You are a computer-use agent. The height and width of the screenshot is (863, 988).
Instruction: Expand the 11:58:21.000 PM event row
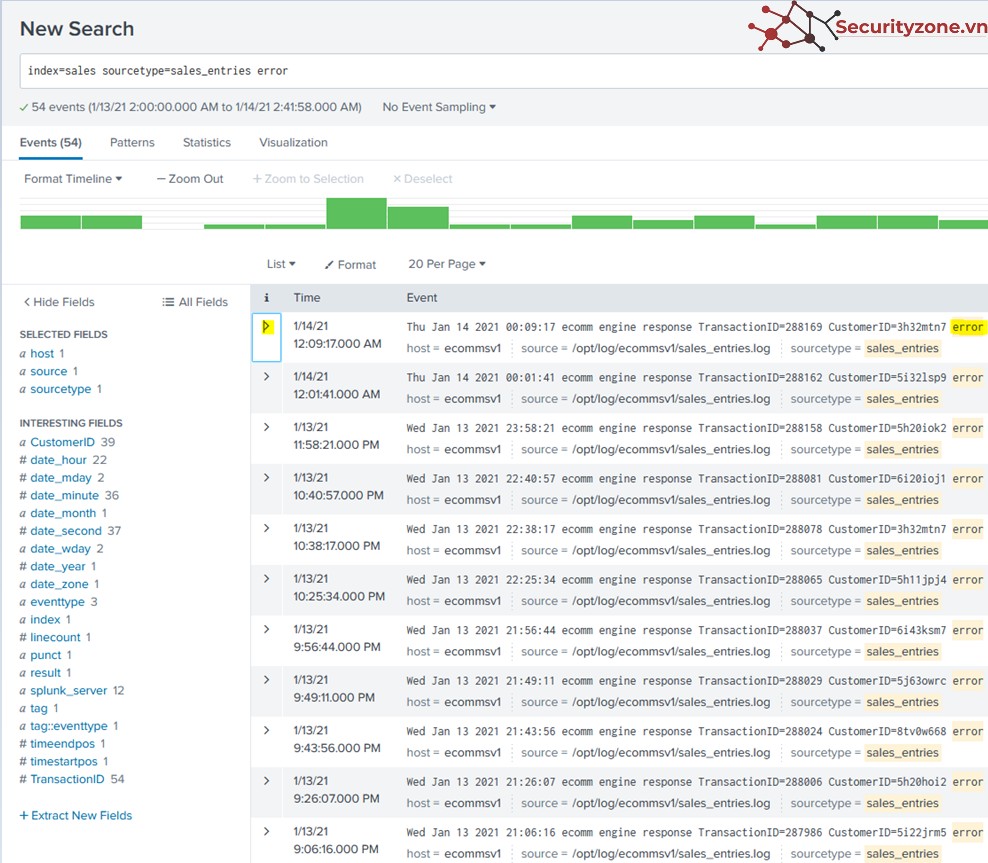(267, 427)
